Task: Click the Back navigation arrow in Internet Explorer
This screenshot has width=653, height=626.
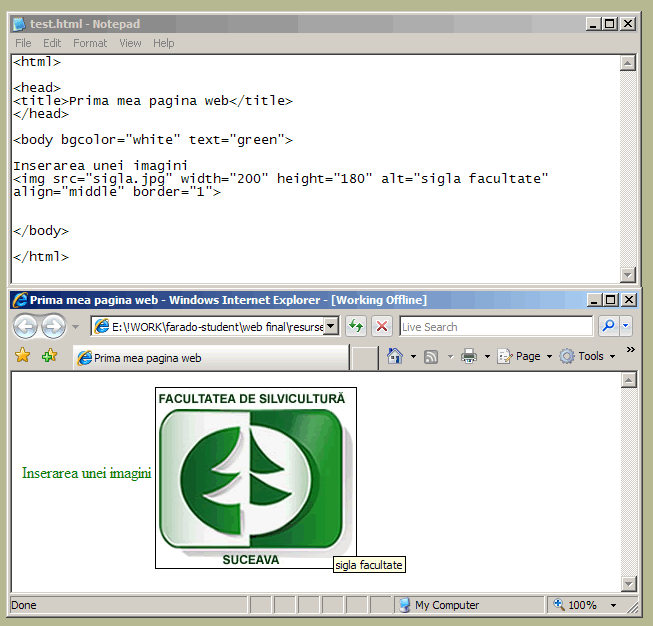Action: pos(26,327)
